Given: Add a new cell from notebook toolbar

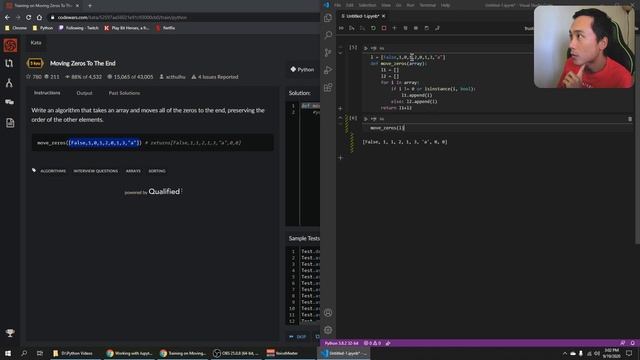Looking at the screenshot, I should click(x=394, y=28).
